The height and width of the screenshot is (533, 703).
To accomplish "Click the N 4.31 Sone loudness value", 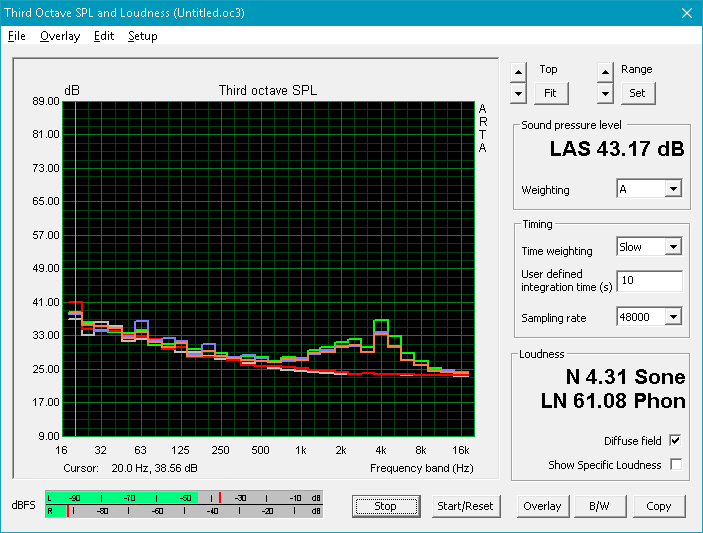I will (x=625, y=377).
